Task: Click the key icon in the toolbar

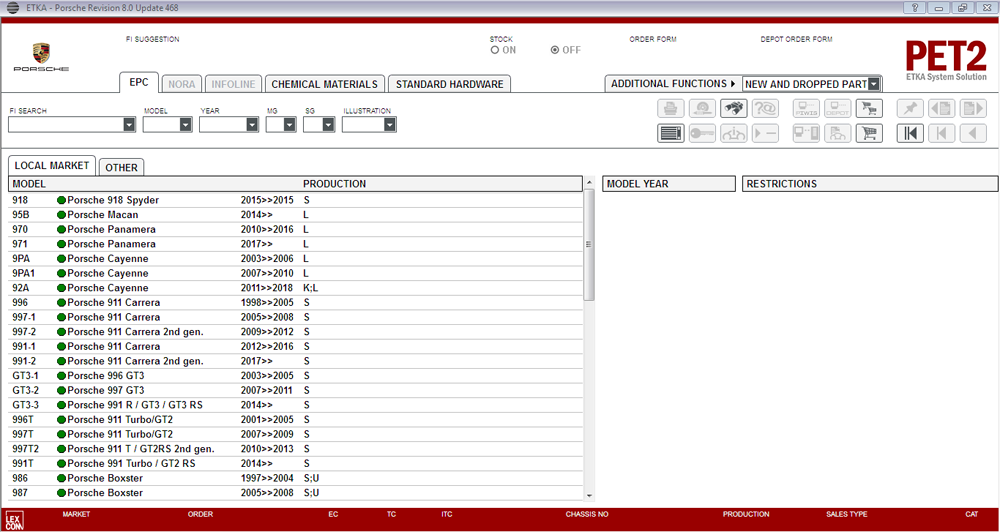Action: pos(702,133)
